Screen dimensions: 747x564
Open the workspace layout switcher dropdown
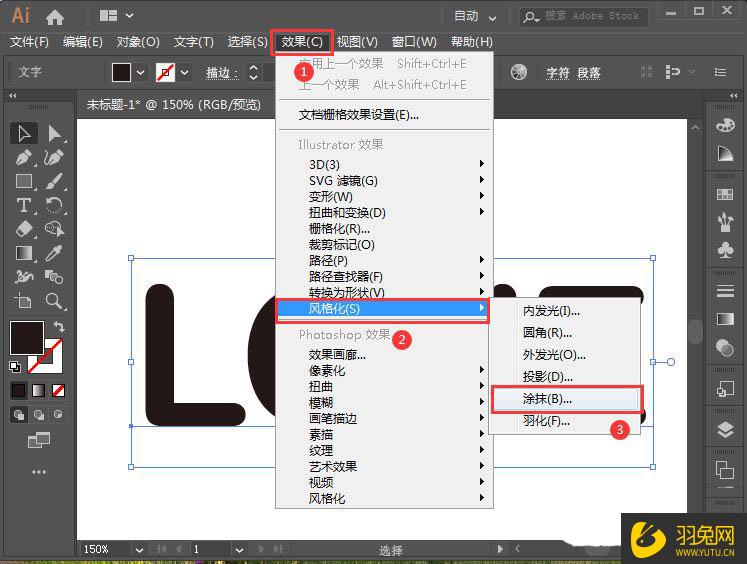pos(116,16)
